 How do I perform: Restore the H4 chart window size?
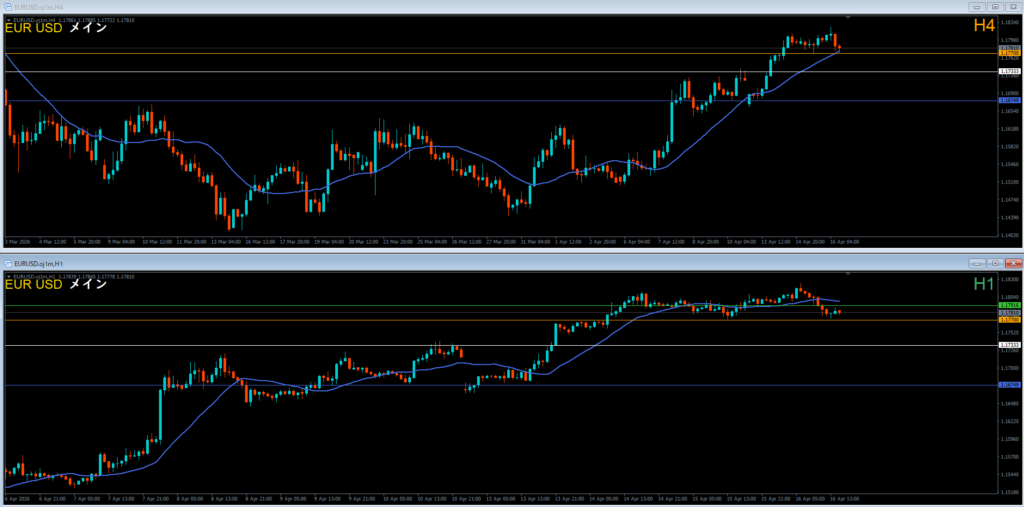pyautogui.click(x=994, y=7)
